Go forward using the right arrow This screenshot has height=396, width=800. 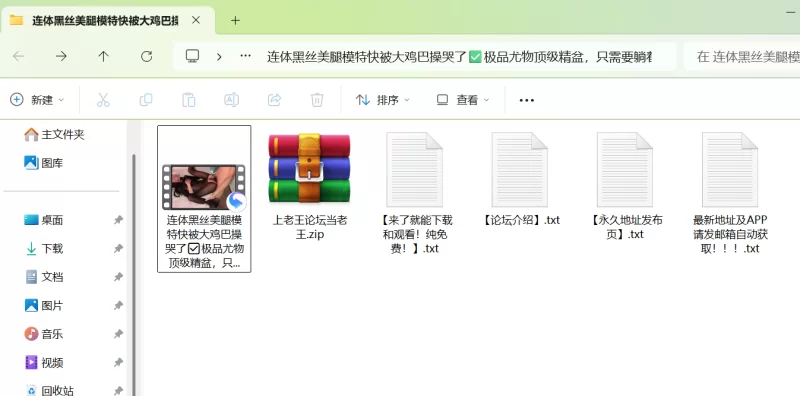pos(61,56)
